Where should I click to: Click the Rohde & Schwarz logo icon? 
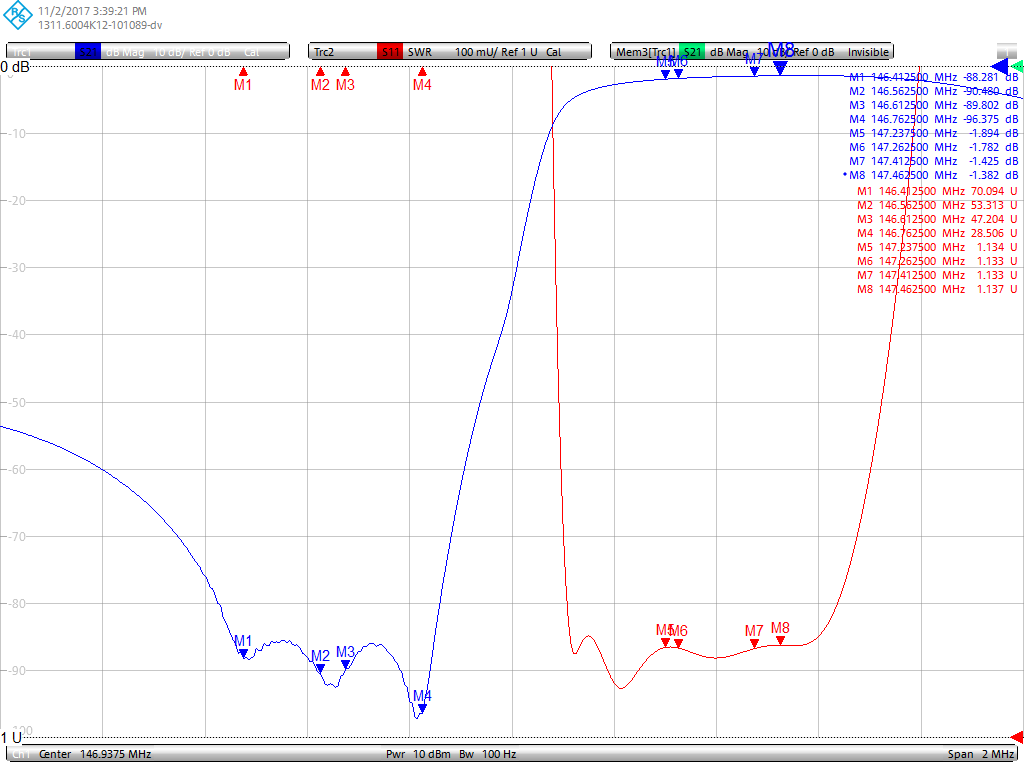(x=18, y=15)
